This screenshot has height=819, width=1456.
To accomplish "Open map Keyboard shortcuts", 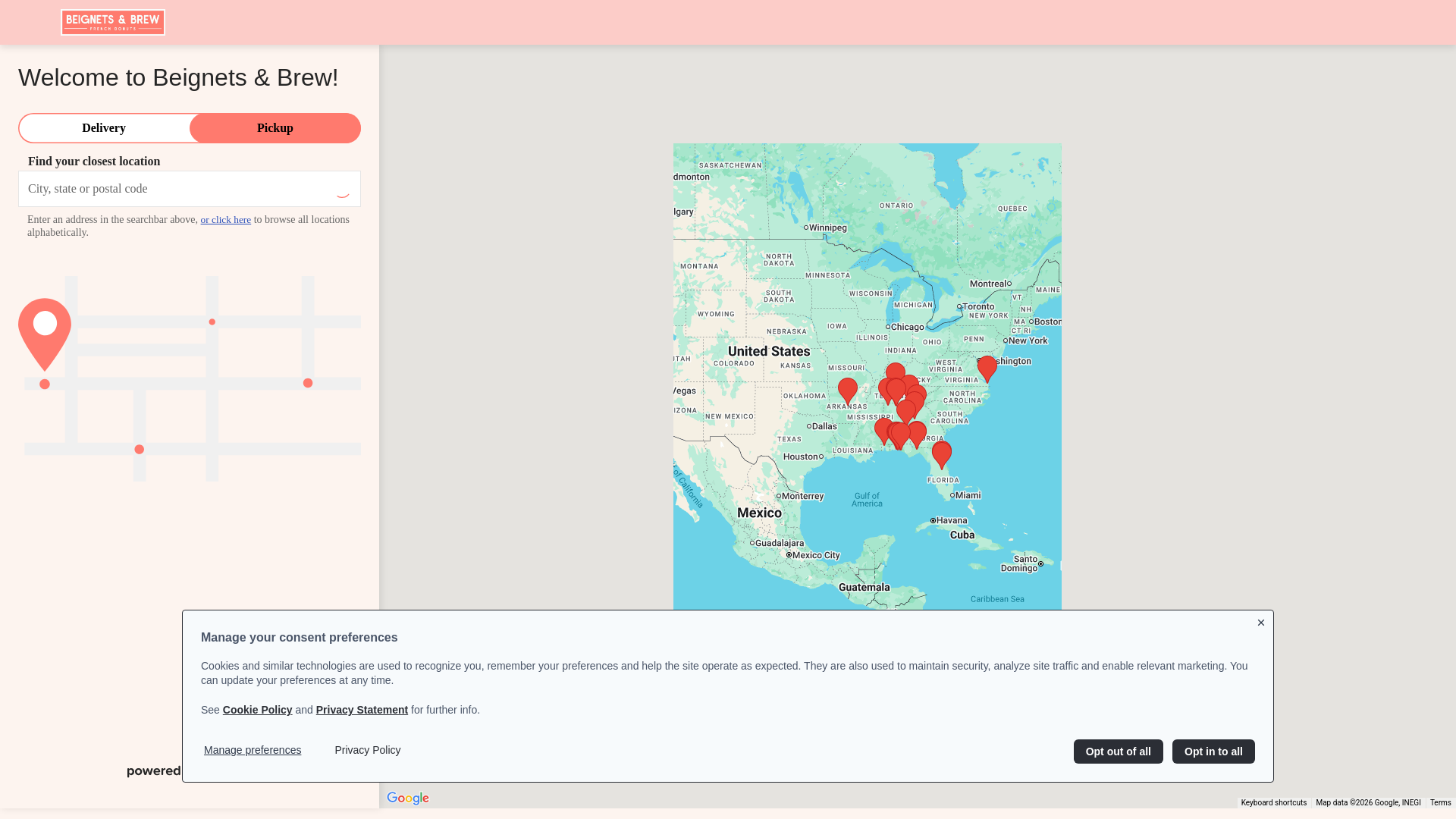I will point(1274,802).
